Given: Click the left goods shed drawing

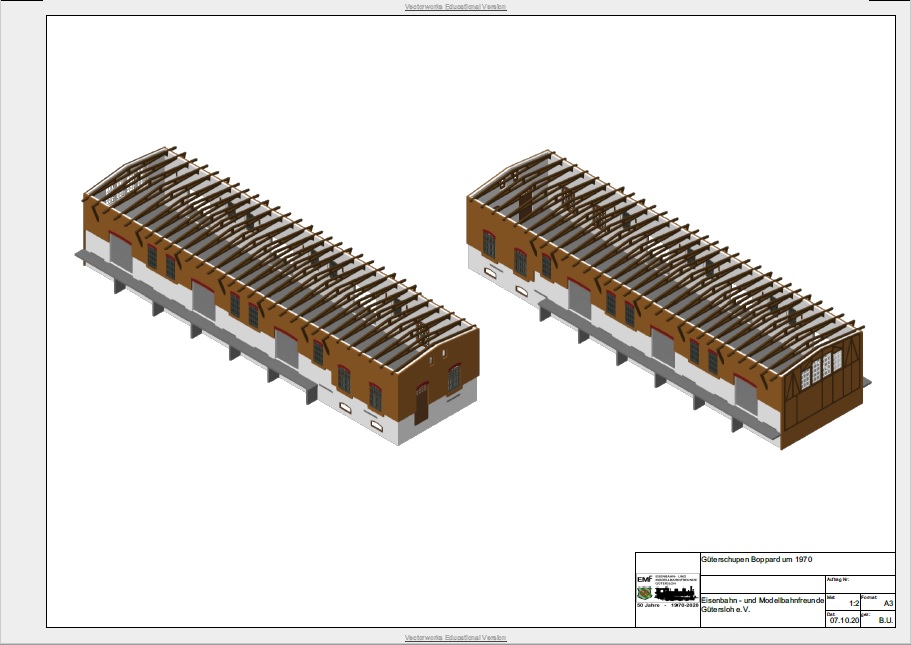Looking at the screenshot, I should (x=278, y=296).
